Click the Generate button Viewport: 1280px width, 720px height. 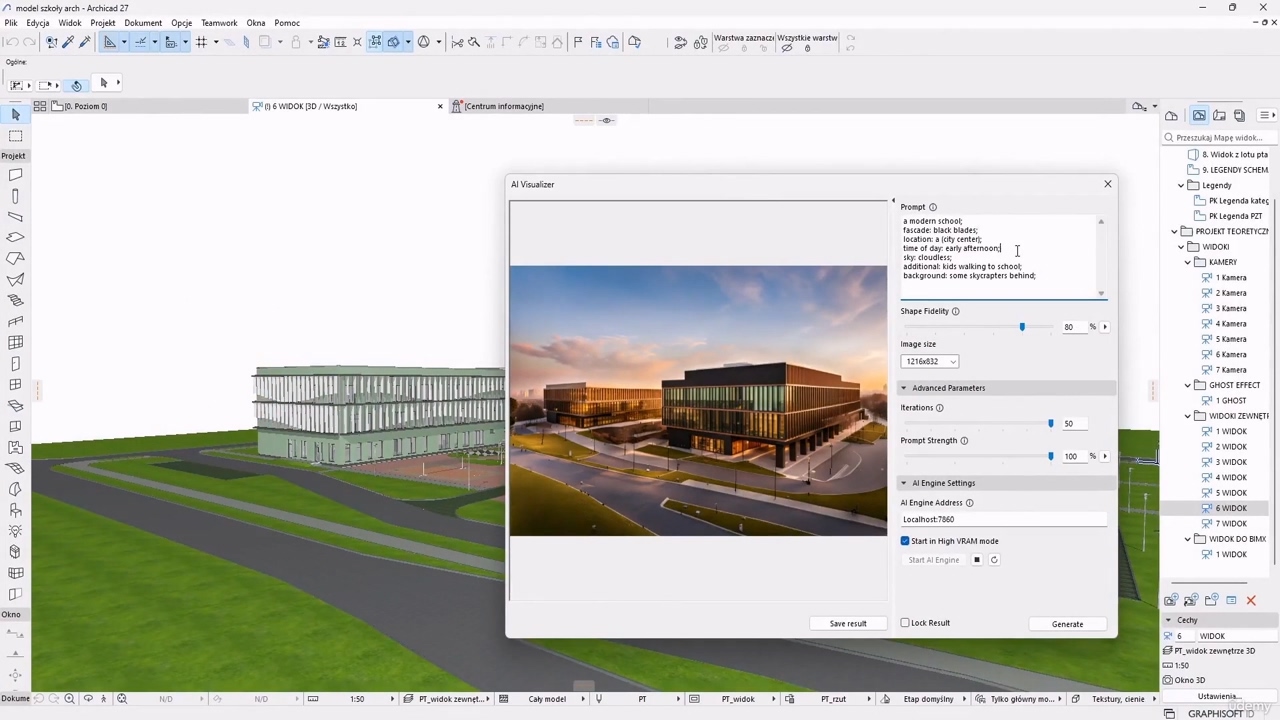(1067, 624)
